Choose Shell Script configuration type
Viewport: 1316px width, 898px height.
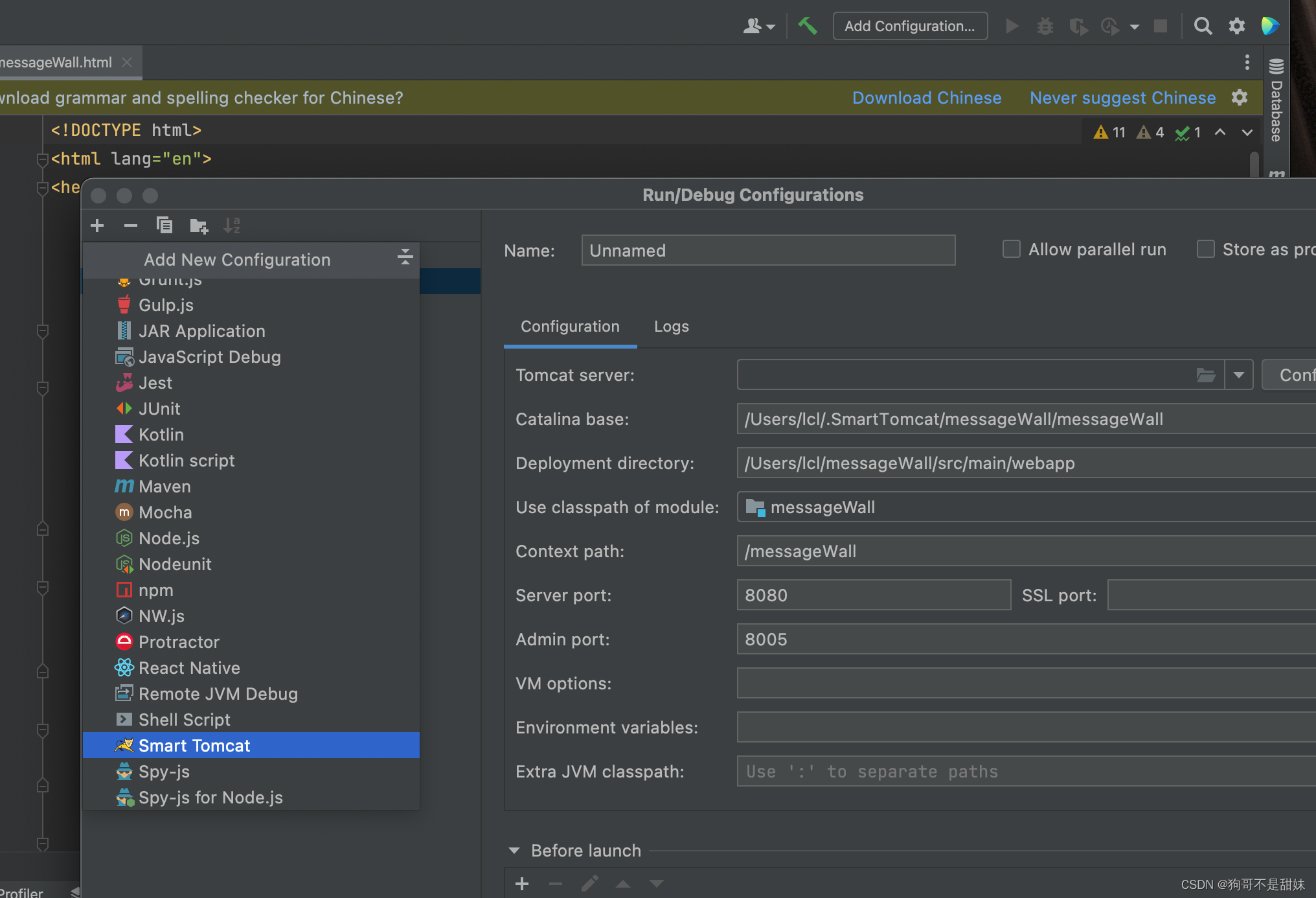(251, 720)
